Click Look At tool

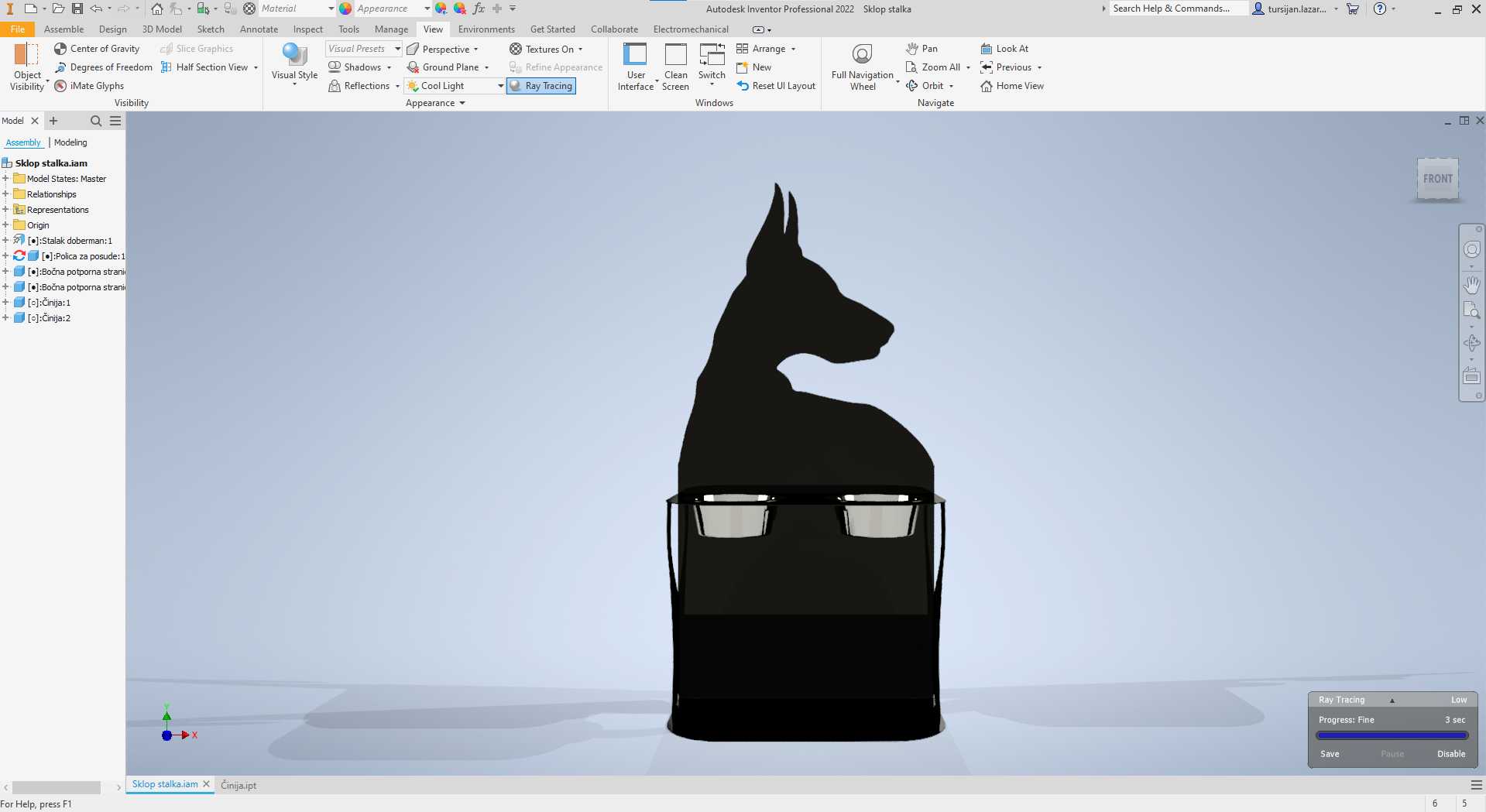(1004, 49)
